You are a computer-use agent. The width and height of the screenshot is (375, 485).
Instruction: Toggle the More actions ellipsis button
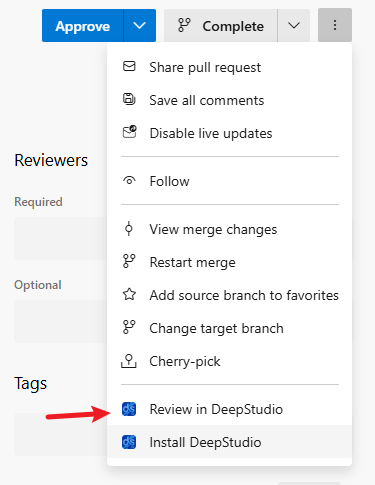(x=335, y=25)
